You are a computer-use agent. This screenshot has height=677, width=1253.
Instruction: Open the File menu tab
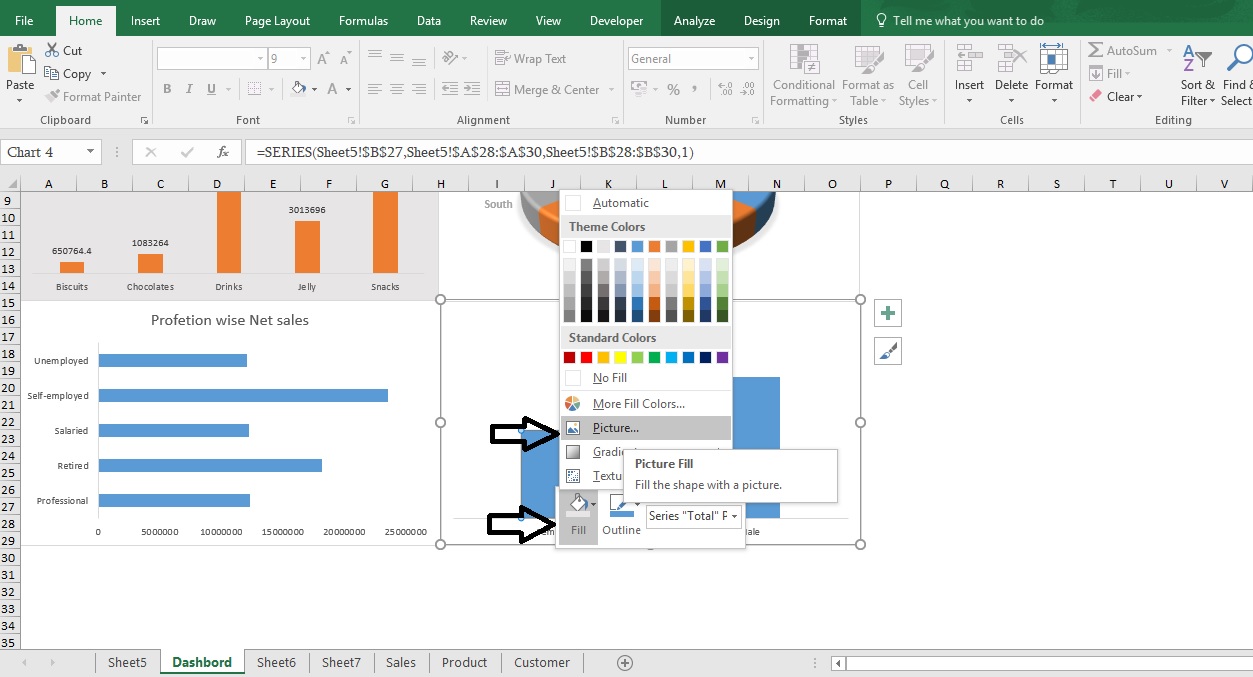click(25, 20)
